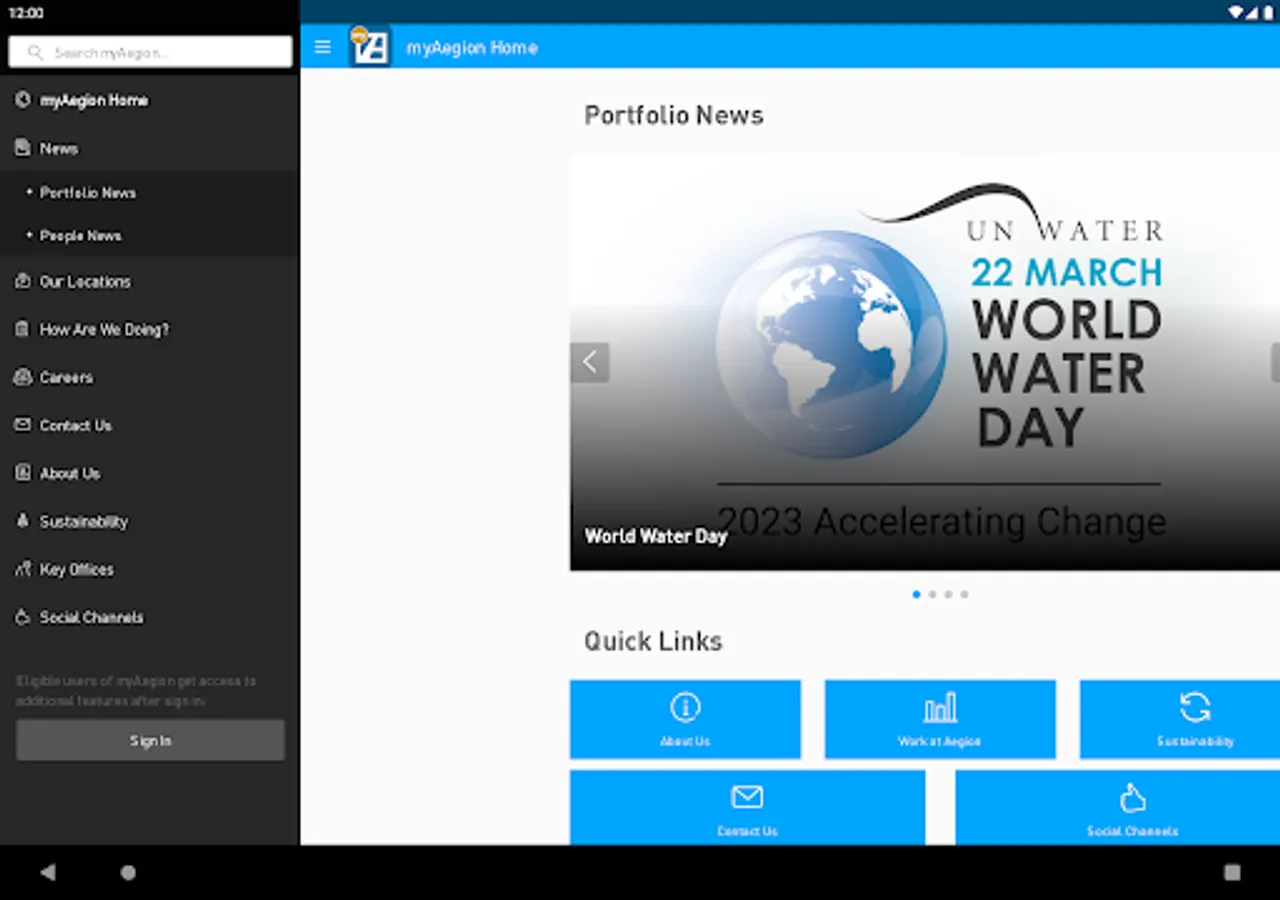Select the first carousel pagination dot
The image size is (1280, 900).
point(916,594)
